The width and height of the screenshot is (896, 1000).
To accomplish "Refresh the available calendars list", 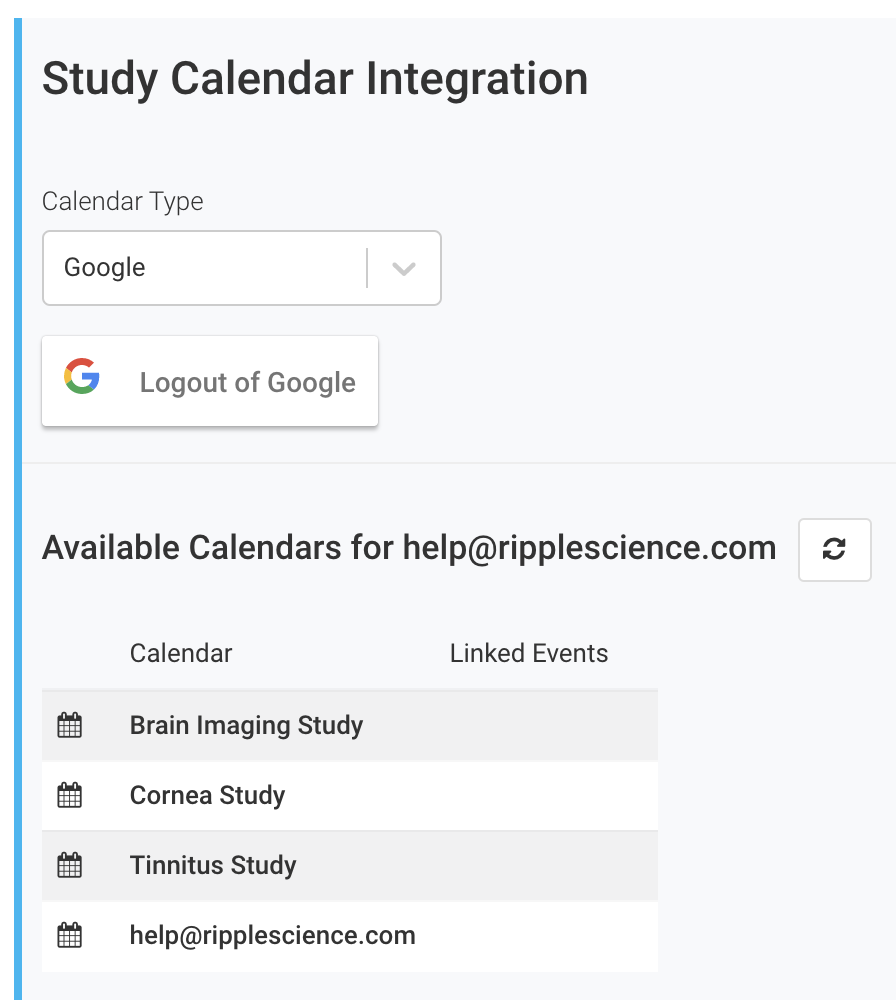I will pyautogui.click(x=834, y=549).
